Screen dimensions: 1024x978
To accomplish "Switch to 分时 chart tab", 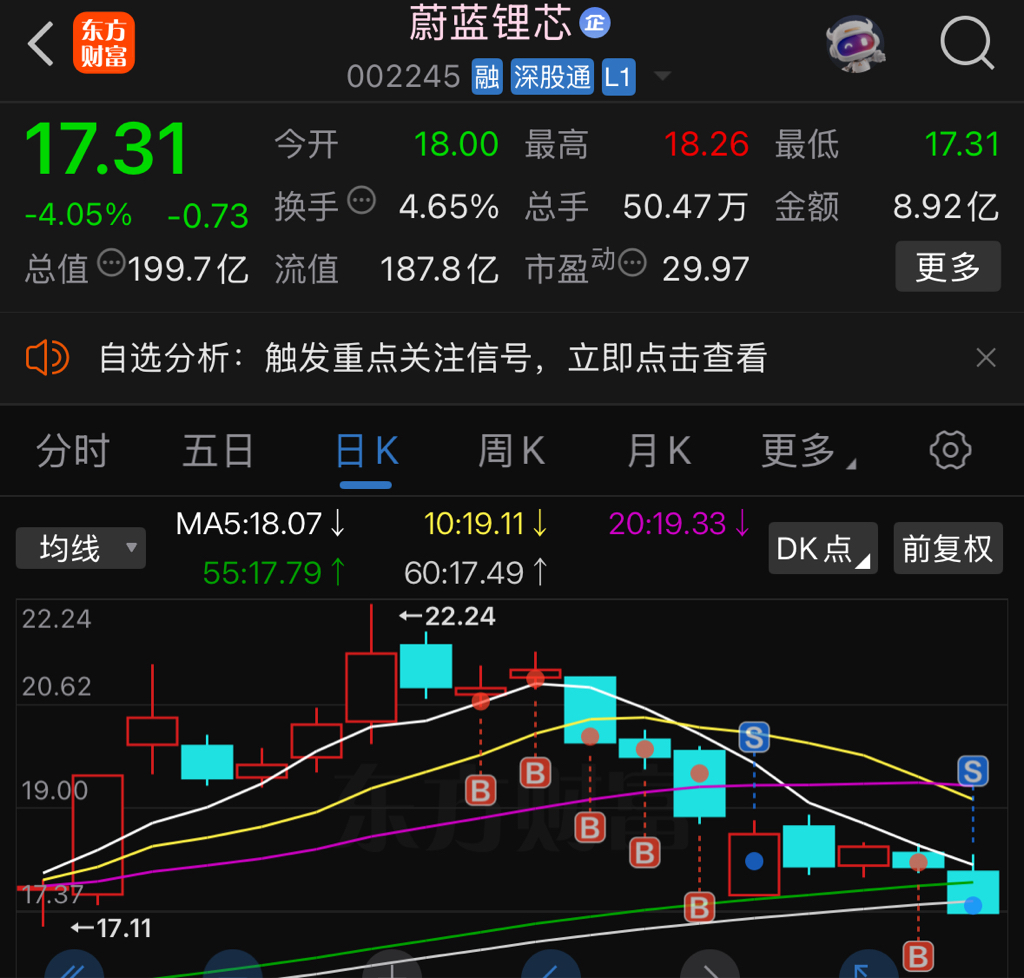I will [72, 451].
